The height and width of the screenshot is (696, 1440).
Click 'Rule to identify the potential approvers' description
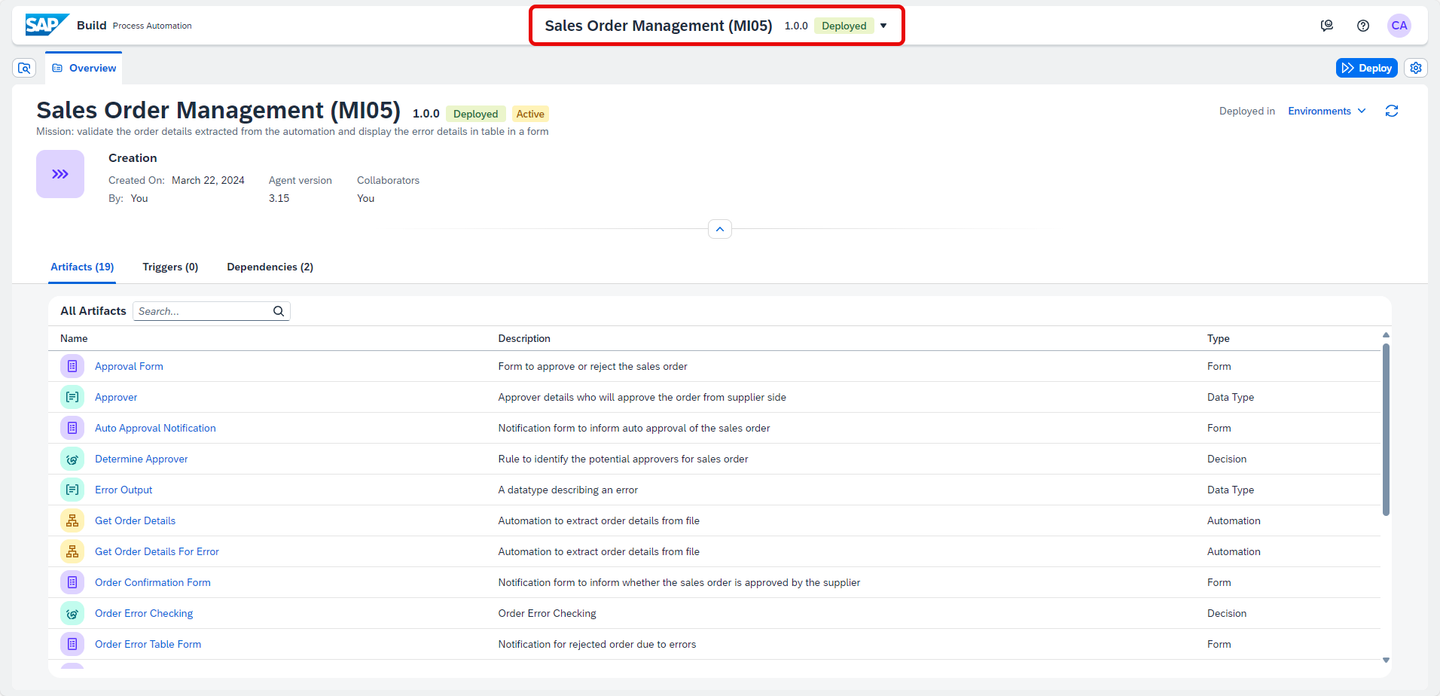pyautogui.click(x=623, y=459)
